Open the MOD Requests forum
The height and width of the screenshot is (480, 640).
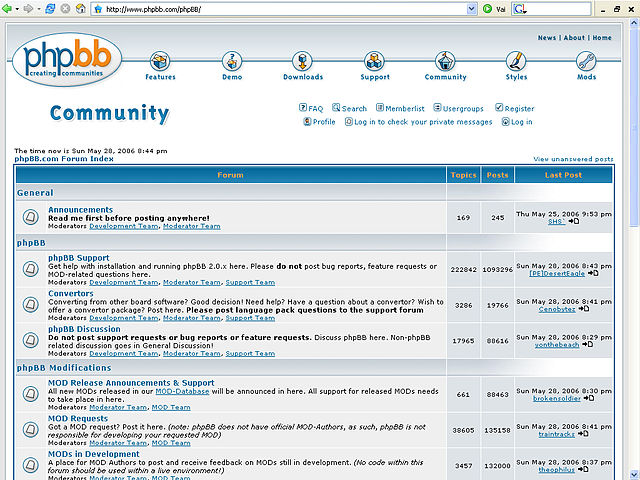click(x=78, y=418)
